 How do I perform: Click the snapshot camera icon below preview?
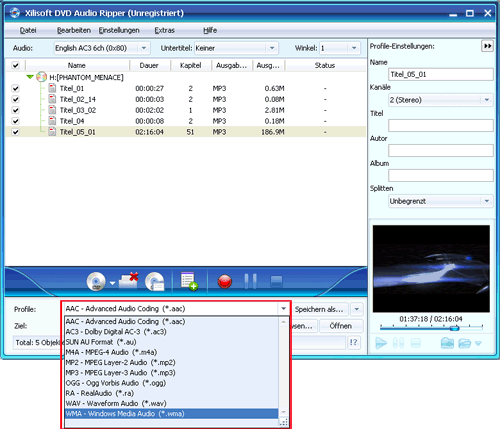click(x=447, y=343)
